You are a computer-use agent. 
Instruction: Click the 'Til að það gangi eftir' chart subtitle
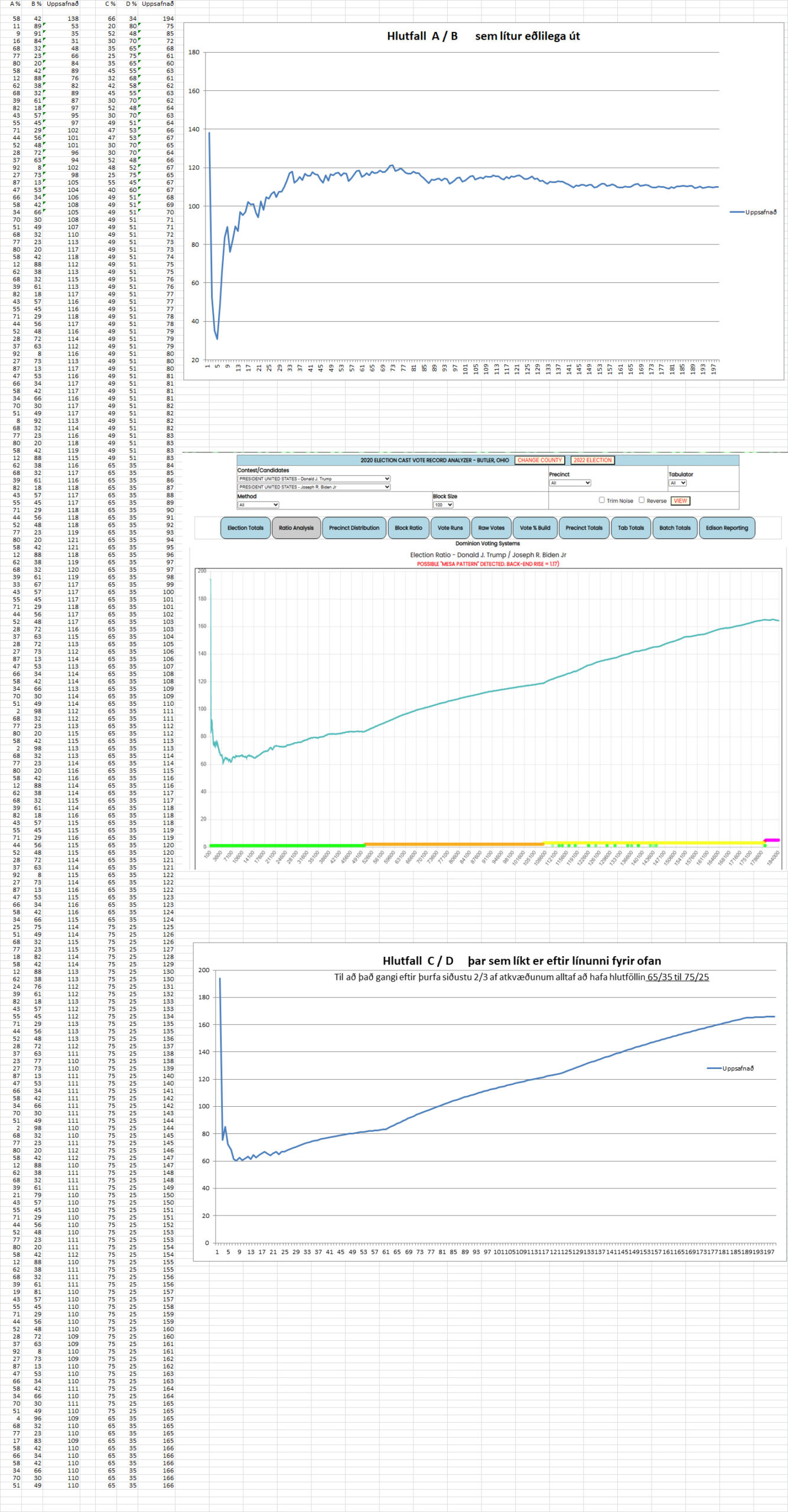[522, 977]
